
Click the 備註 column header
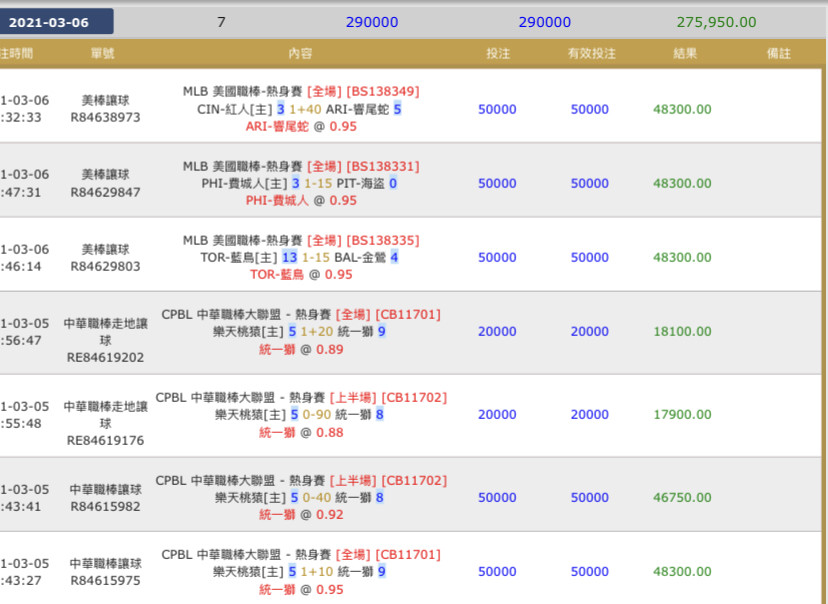(x=778, y=53)
